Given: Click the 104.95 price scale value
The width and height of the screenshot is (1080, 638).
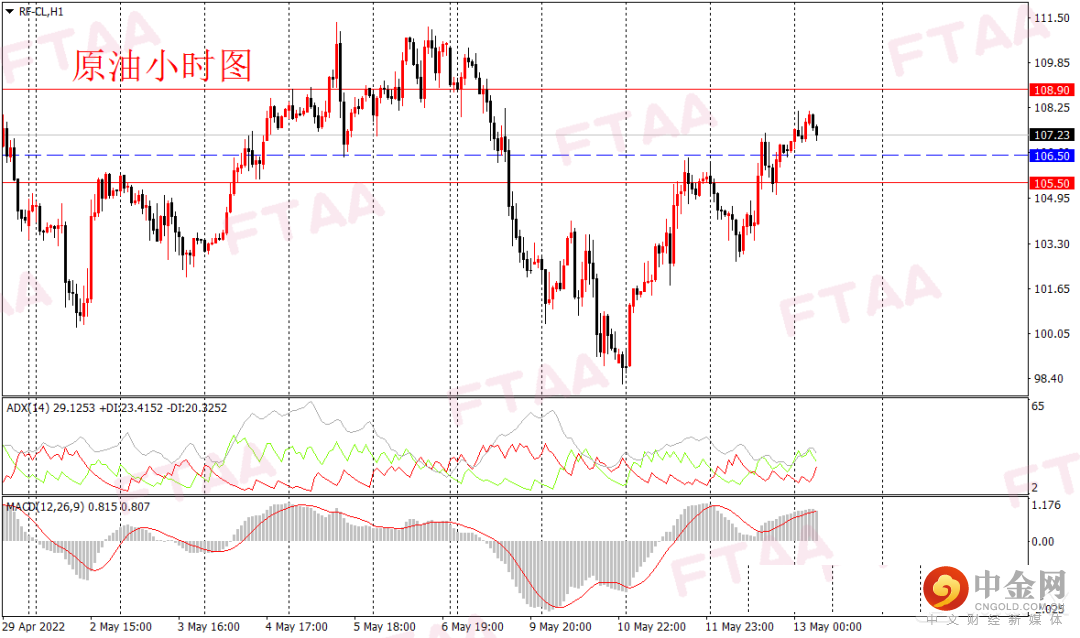Looking at the screenshot, I should point(1052,199).
